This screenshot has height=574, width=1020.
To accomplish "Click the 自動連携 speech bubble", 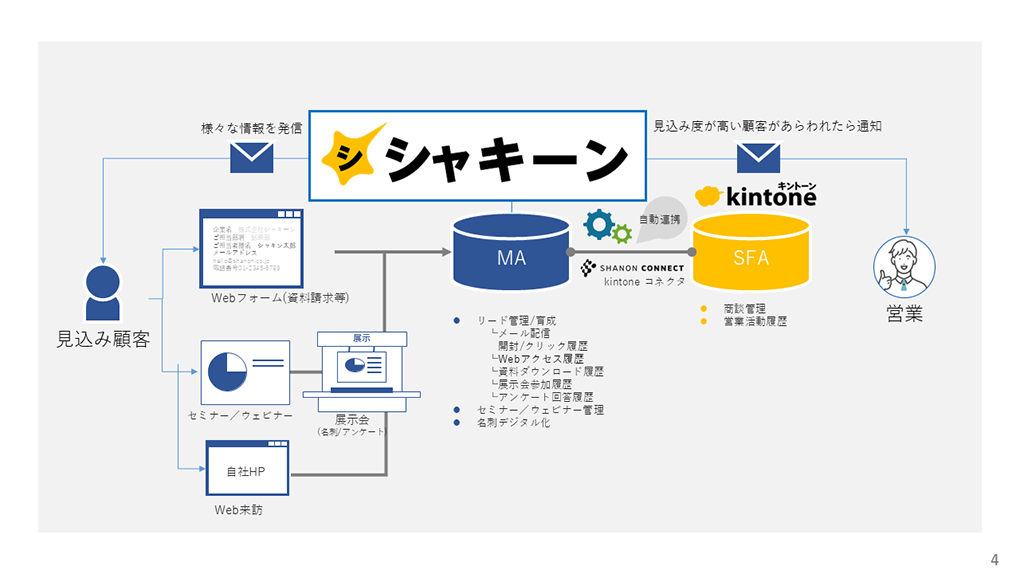I will point(660,219).
